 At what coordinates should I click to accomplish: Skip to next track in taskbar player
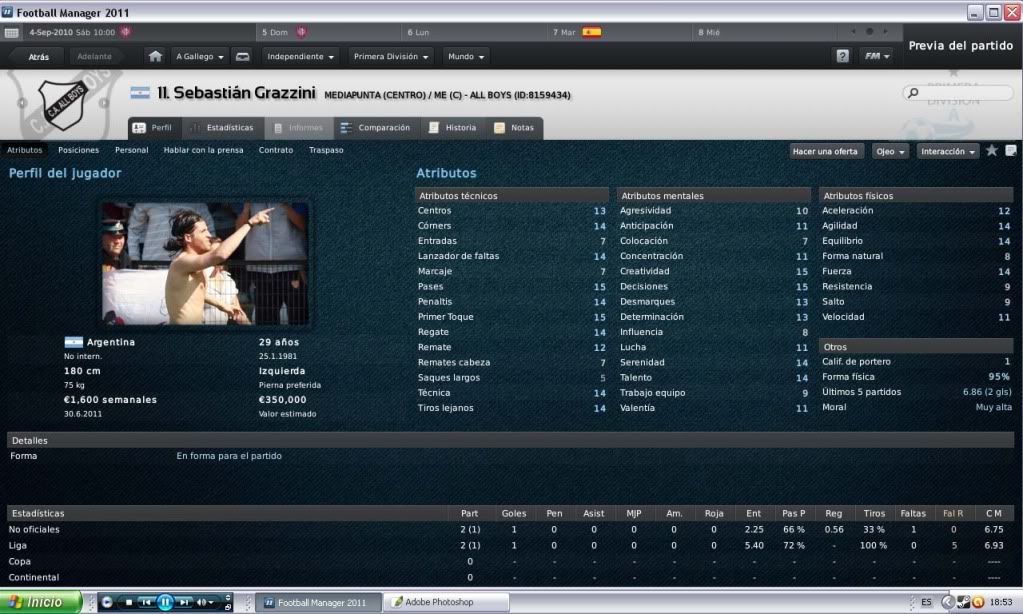185,602
